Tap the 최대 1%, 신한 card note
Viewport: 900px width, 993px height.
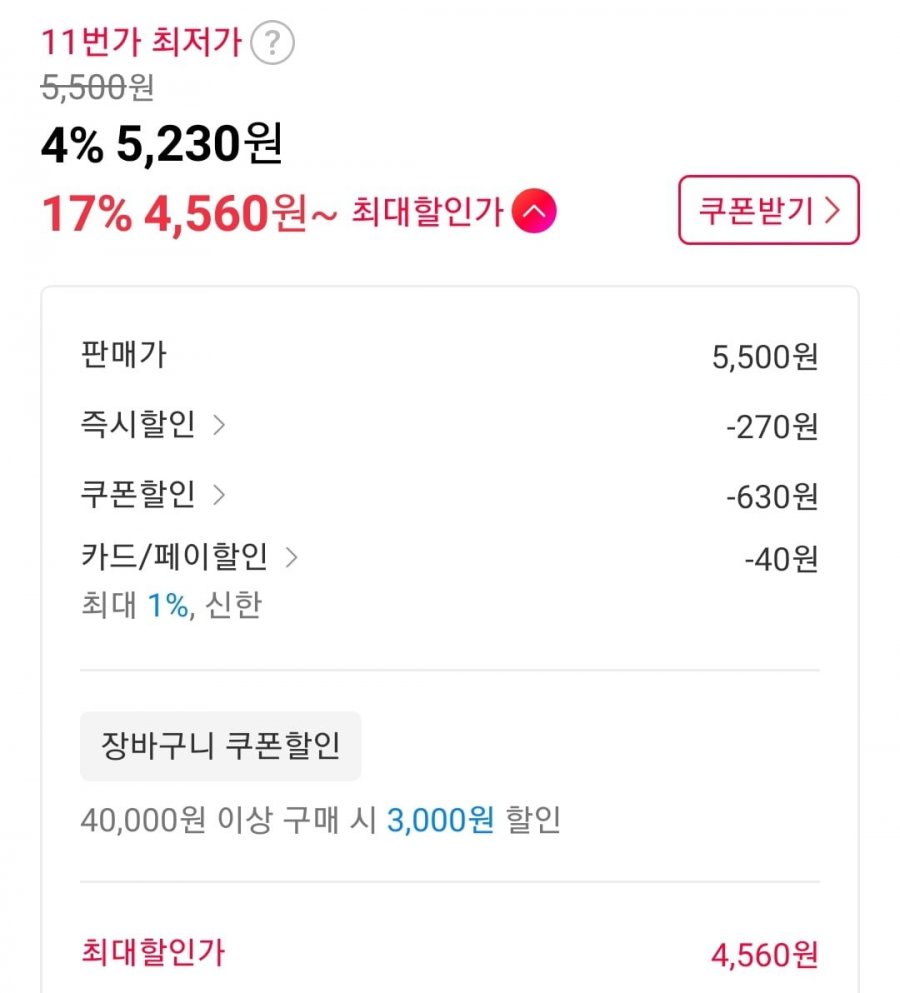point(171,605)
